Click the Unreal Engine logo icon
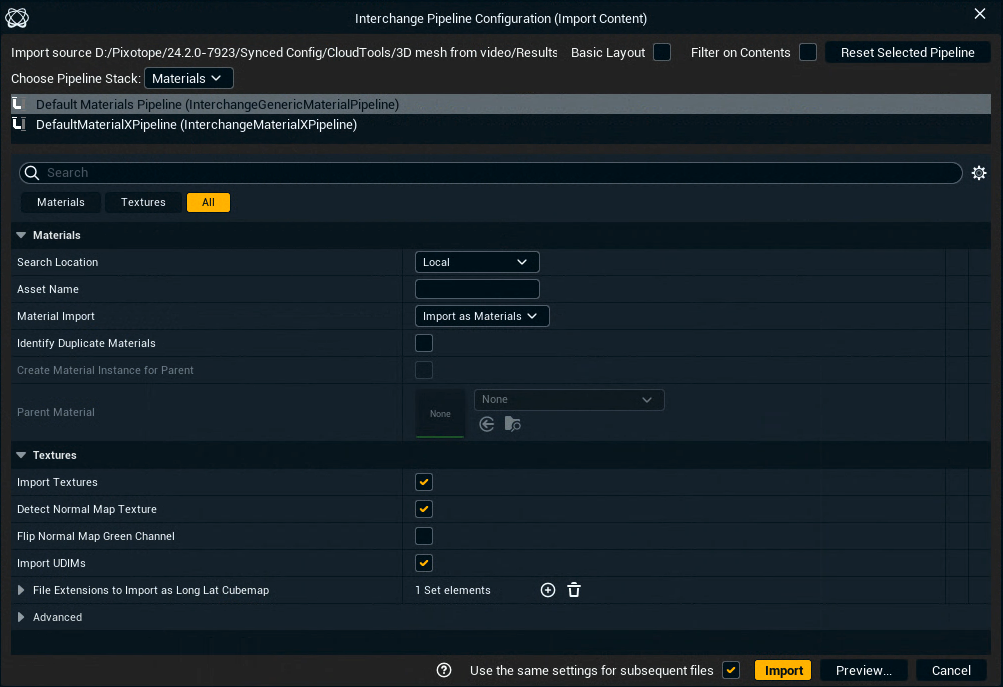The height and width of the screenshot is (687, 1003). pyautogui.click(x=17, y=18)
